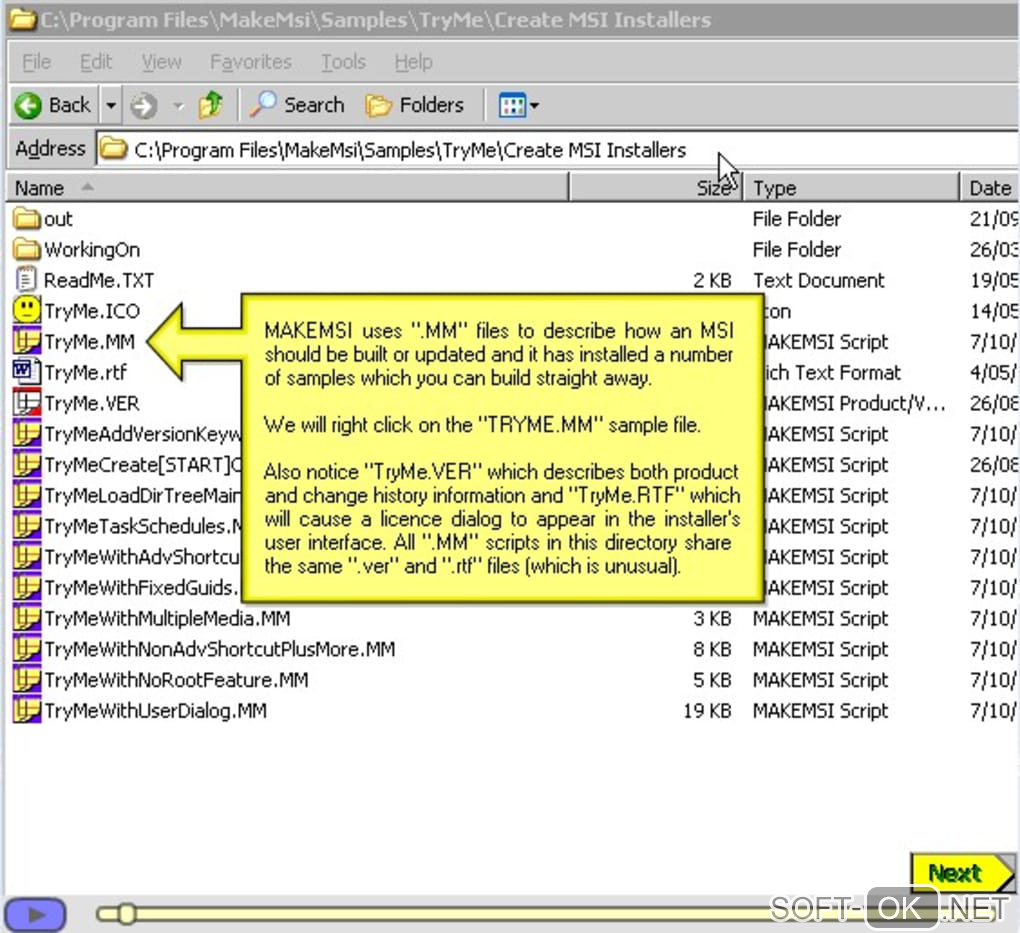This screenshot has width=1020, height=933.
Task: Click the TryMe.VER file name
Action: tap(92, 403)
